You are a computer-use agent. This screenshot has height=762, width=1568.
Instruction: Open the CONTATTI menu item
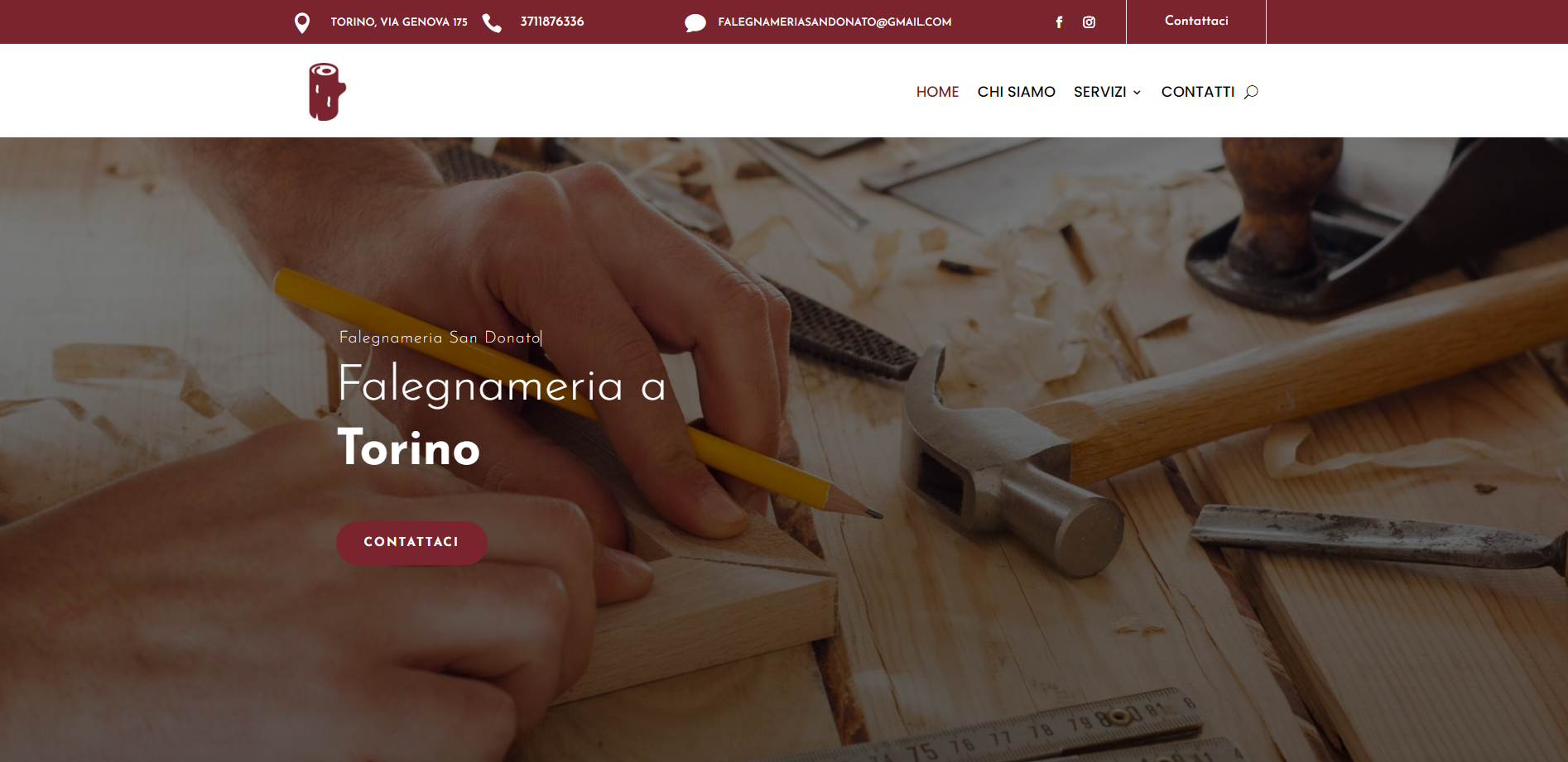(x=1197, y=92)
